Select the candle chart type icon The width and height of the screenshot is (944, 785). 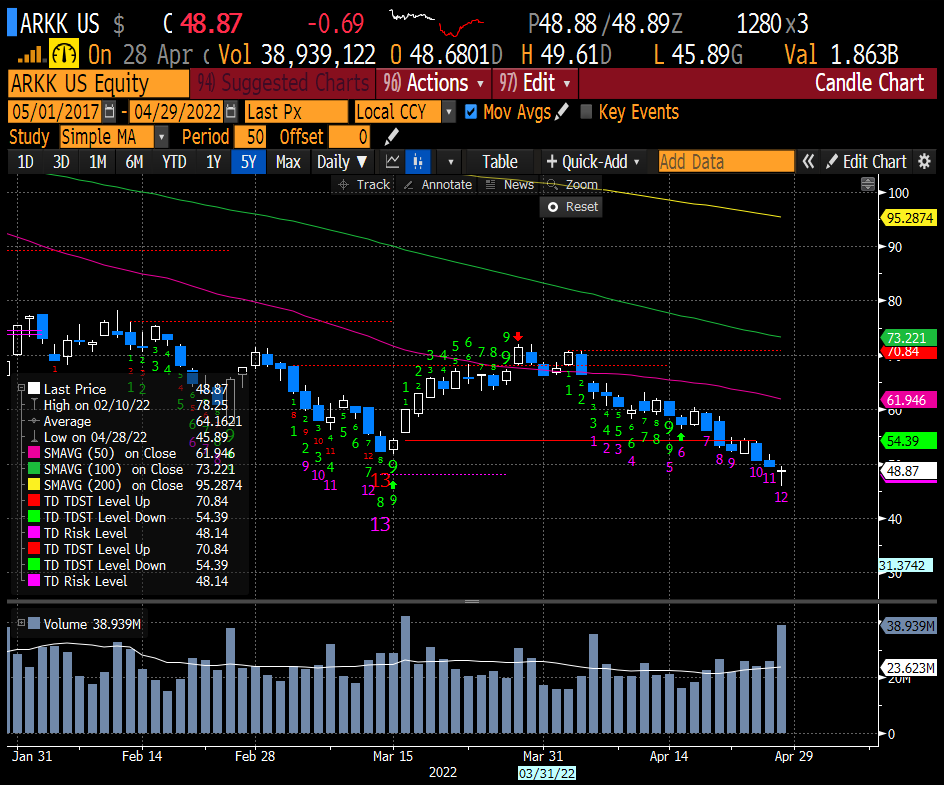click(x=418, y=162)
